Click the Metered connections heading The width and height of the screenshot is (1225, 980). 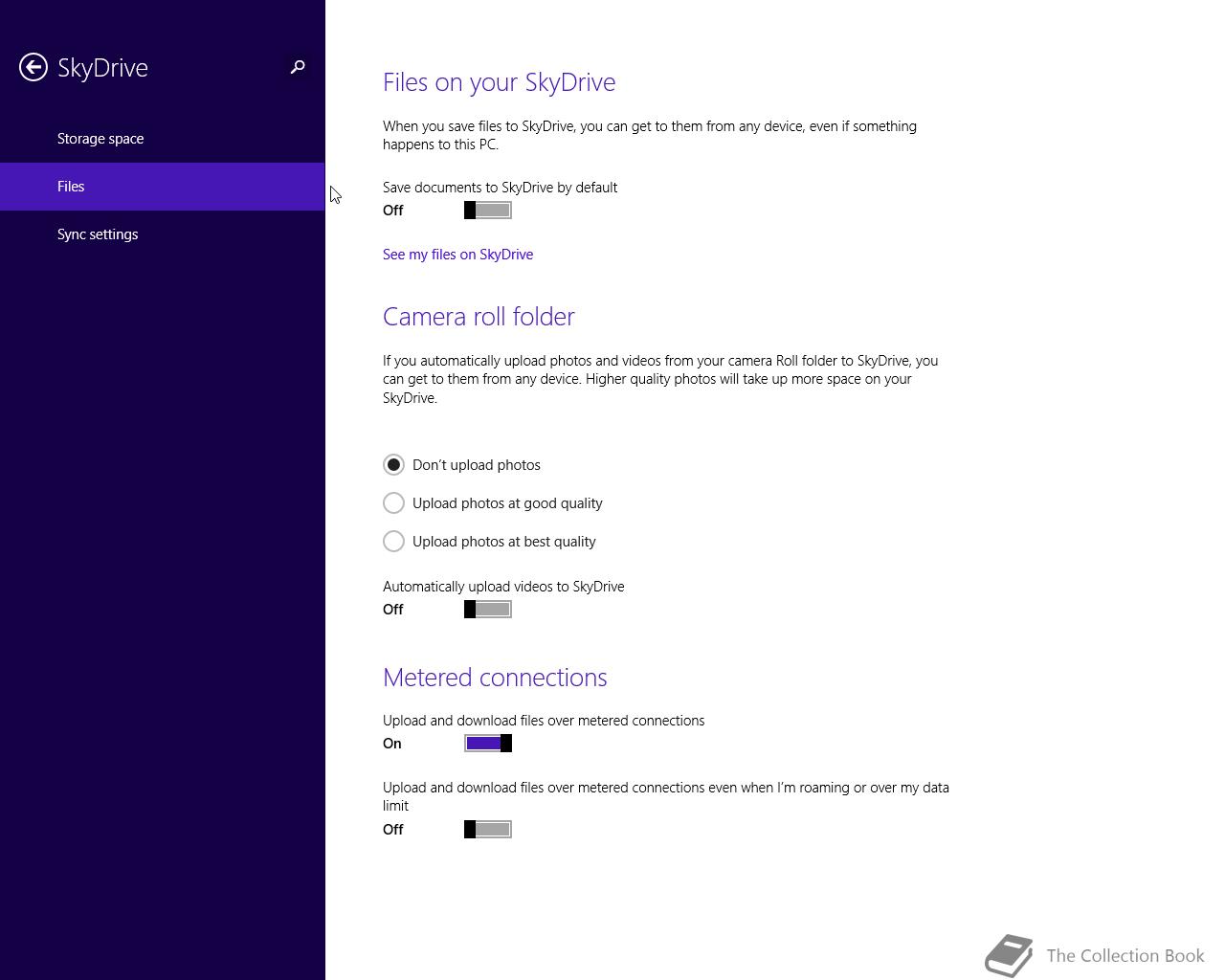[x=495, y=678]
